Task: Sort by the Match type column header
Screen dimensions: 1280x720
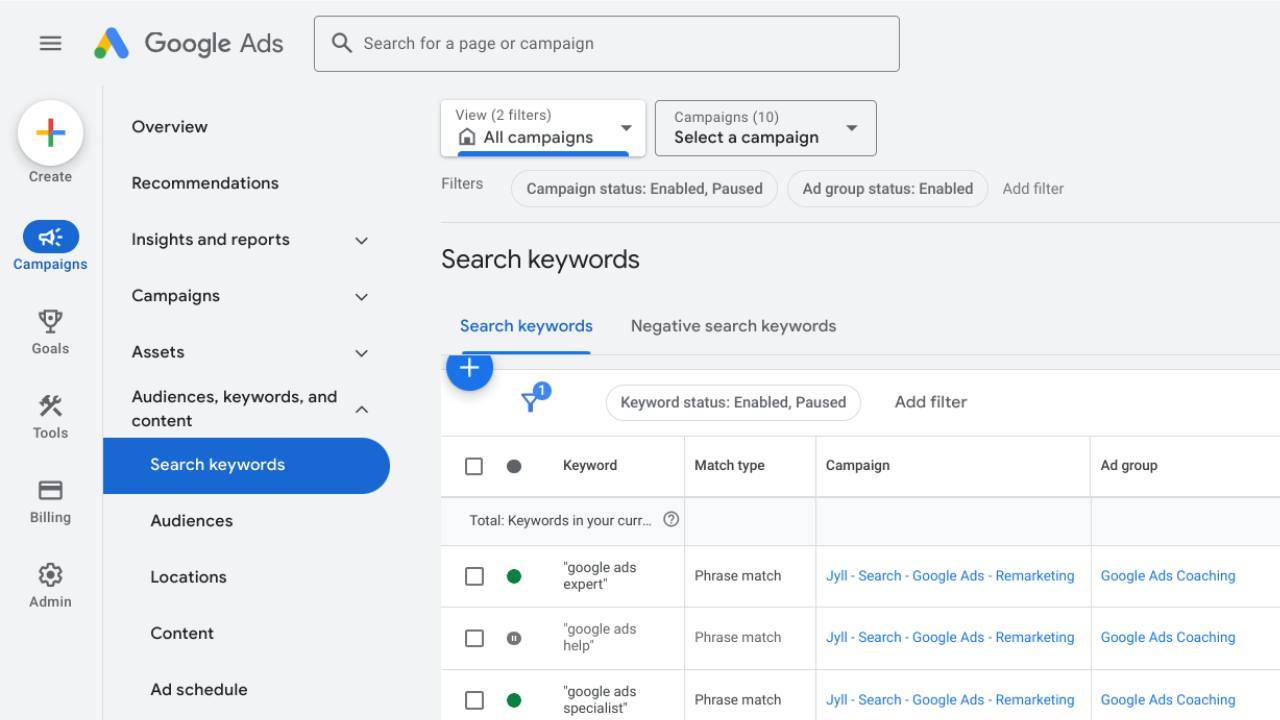Action: click(729, 466)
